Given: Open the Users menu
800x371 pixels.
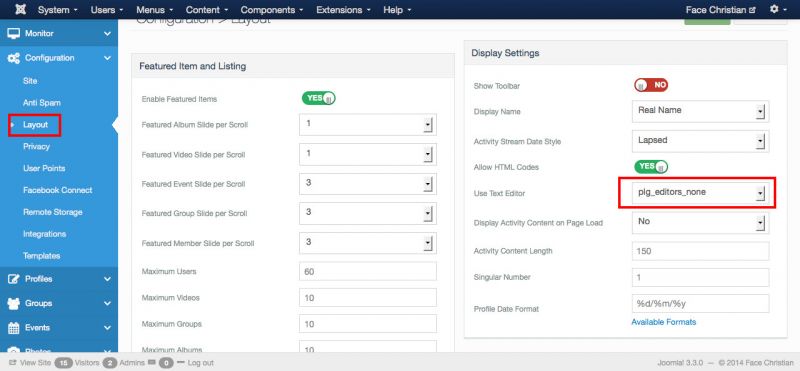Looking at the screenshot, I should pos(107,10).
